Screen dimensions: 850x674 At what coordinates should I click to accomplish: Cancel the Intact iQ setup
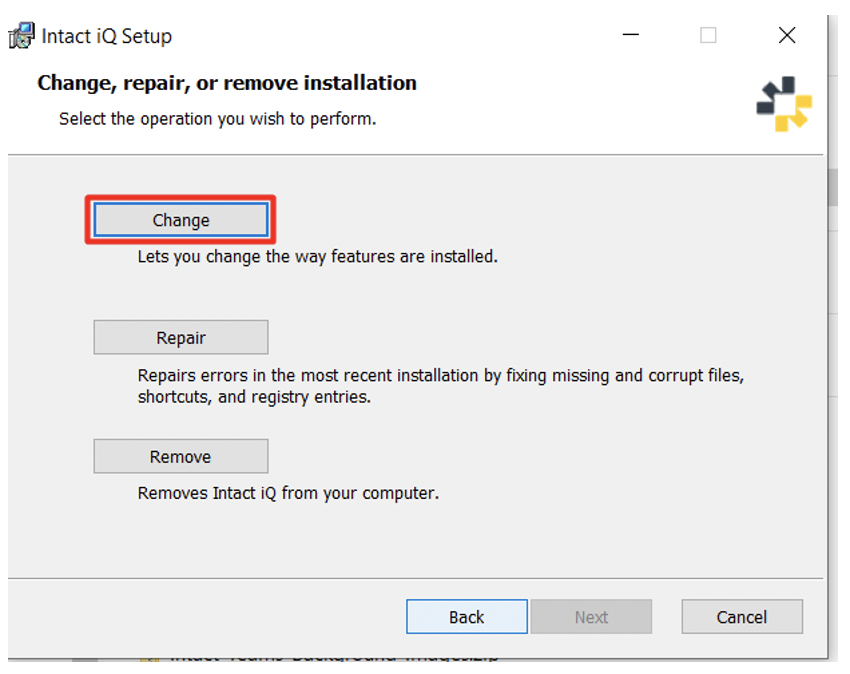pos(741,616)
